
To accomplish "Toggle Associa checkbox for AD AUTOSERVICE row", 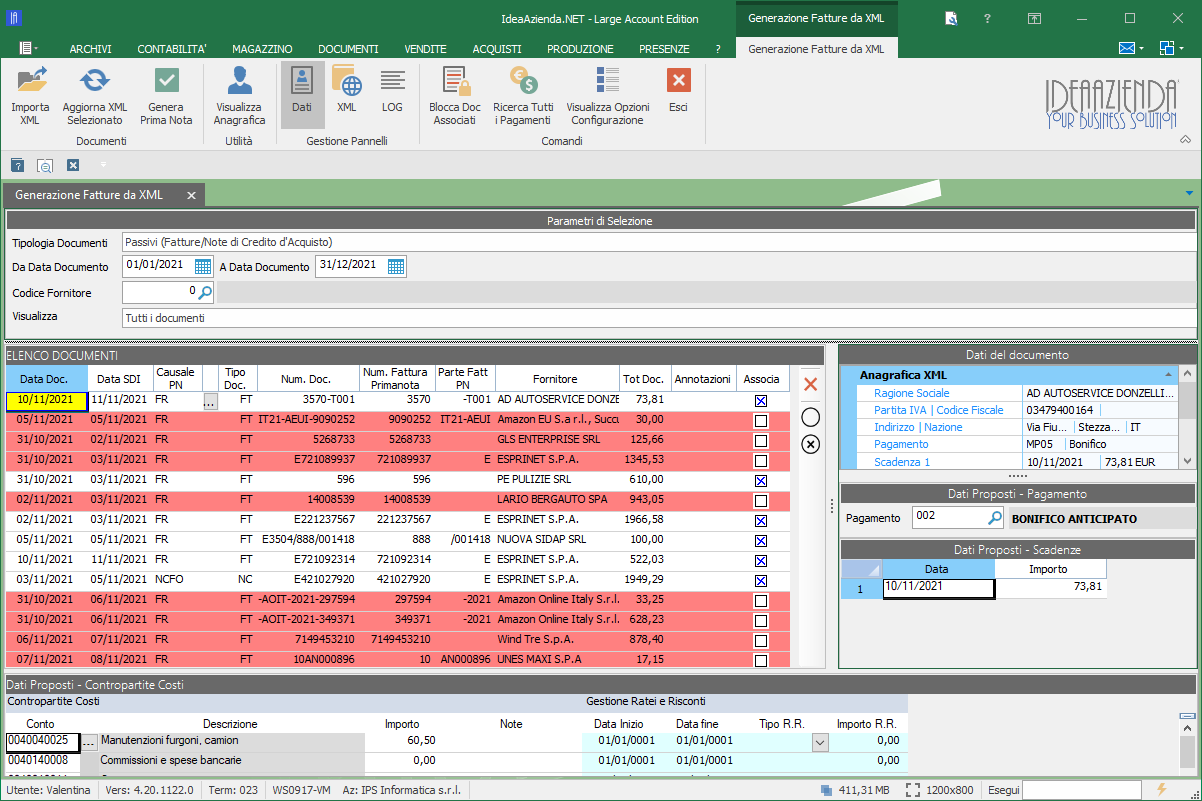I will pos(761,400).
